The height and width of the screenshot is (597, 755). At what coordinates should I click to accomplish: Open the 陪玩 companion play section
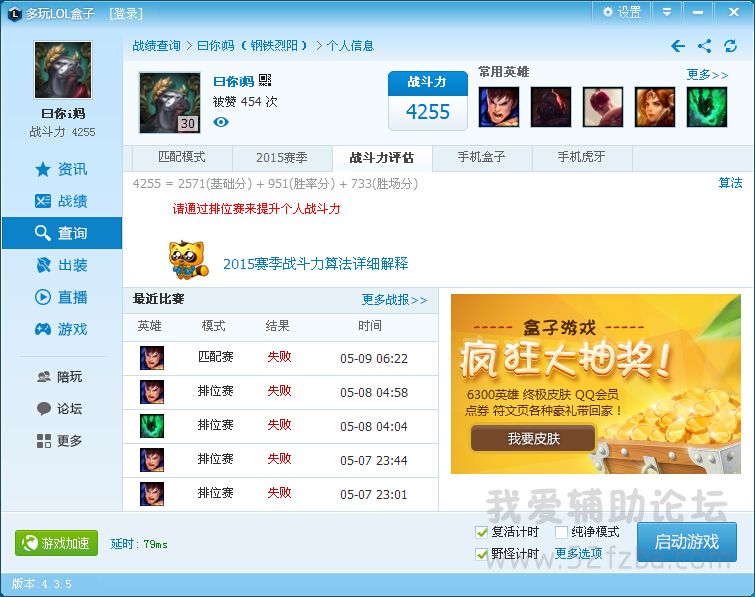click(x=60, y=376)
